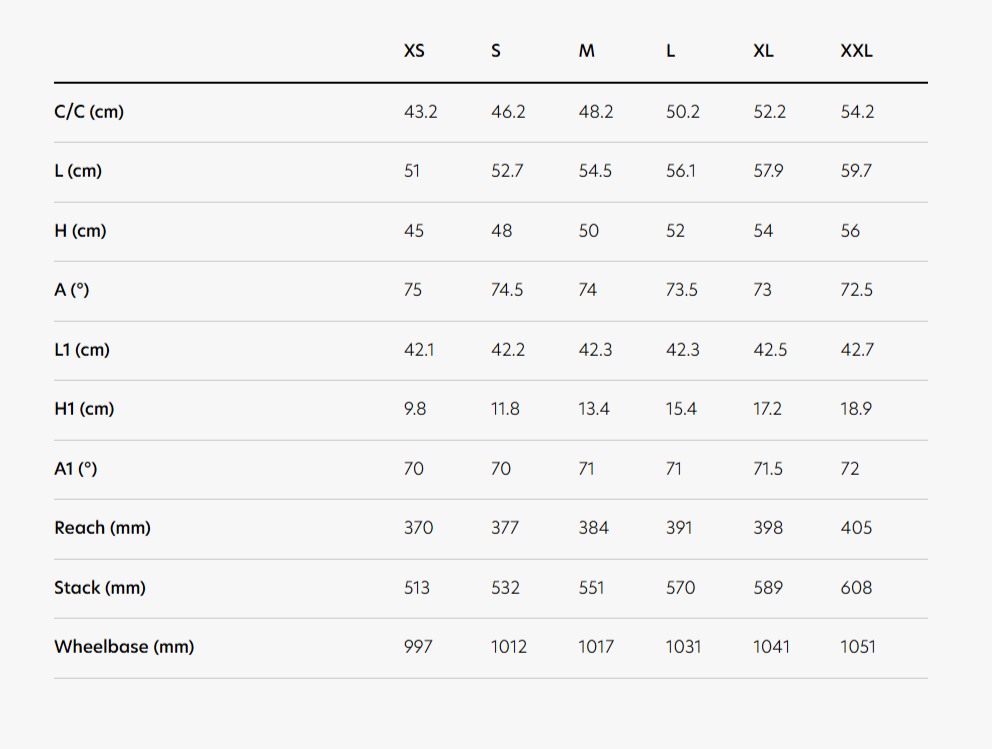This screenshot has width=992, height=749.
Task: Select the XXL L1 value 42.7
Action: (857, 350)
